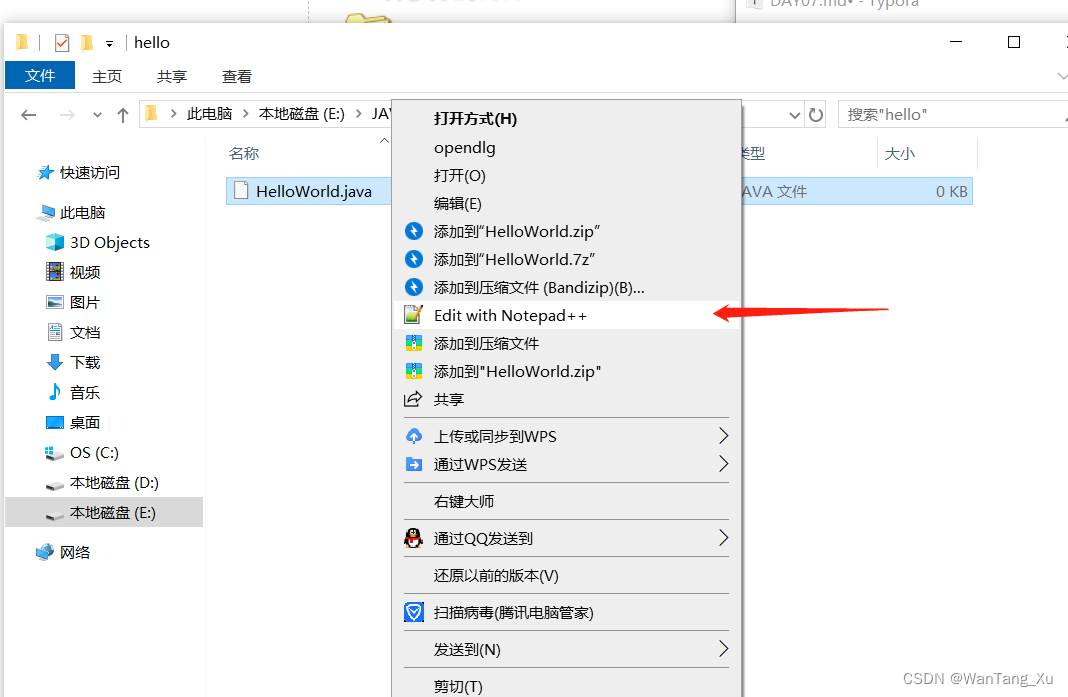
Task: Click the QQ penguin icon
Action: tap(413, 538)
